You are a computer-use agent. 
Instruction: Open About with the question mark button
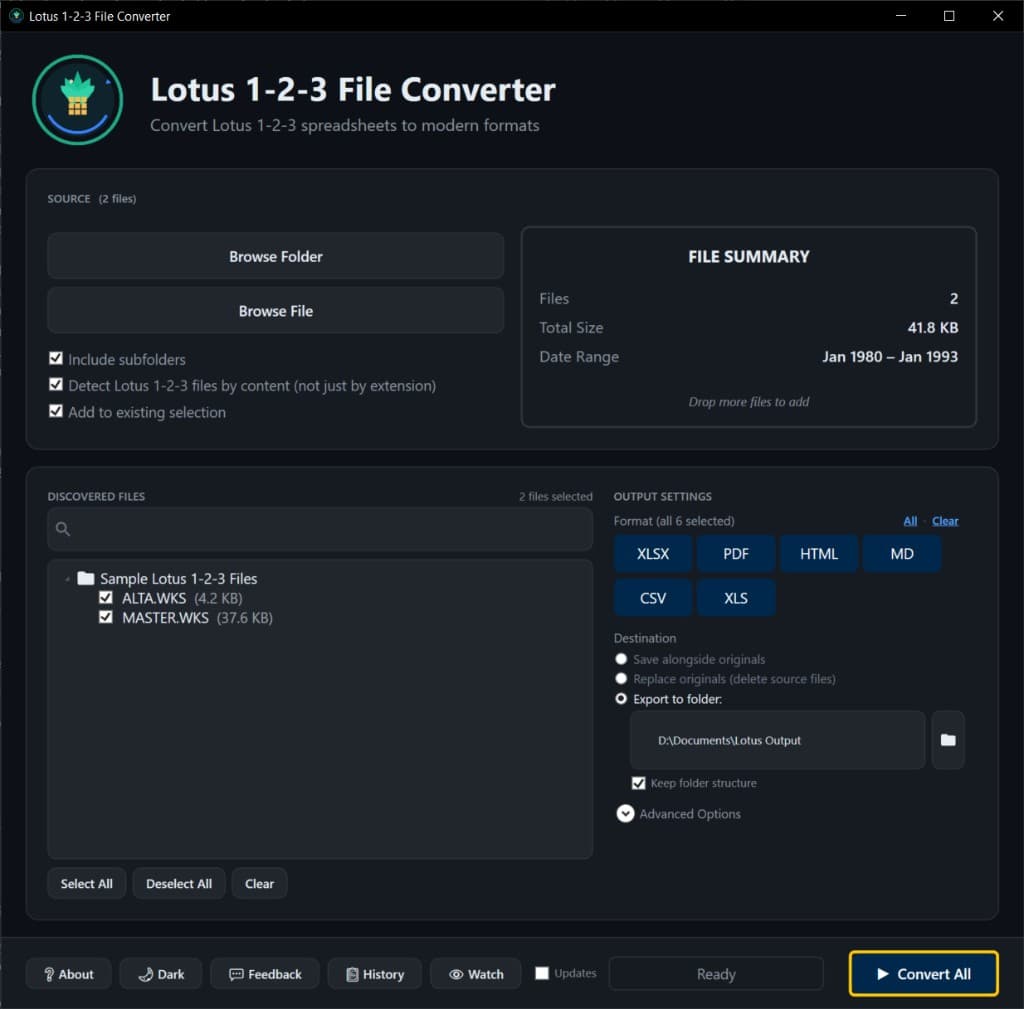pos(69,974)
